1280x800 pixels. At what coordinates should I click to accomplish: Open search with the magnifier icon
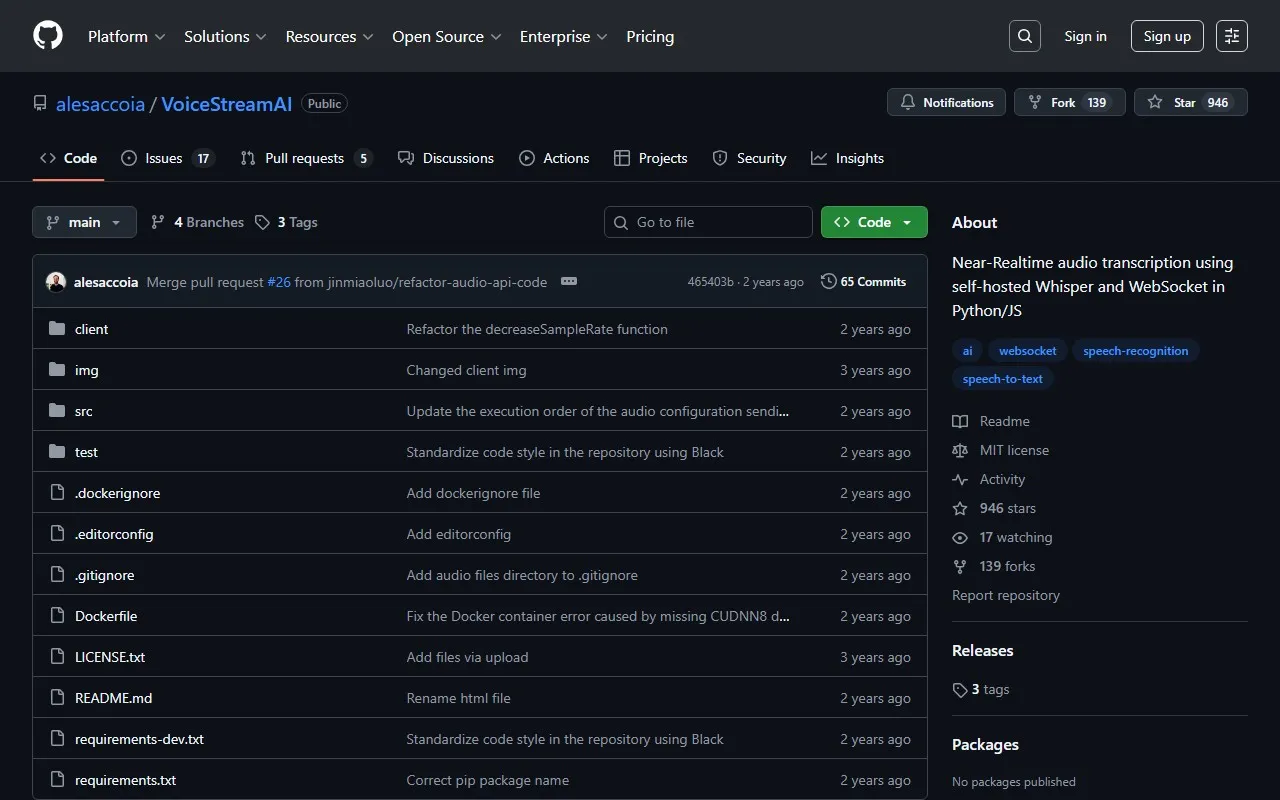tap(1024, 36)
